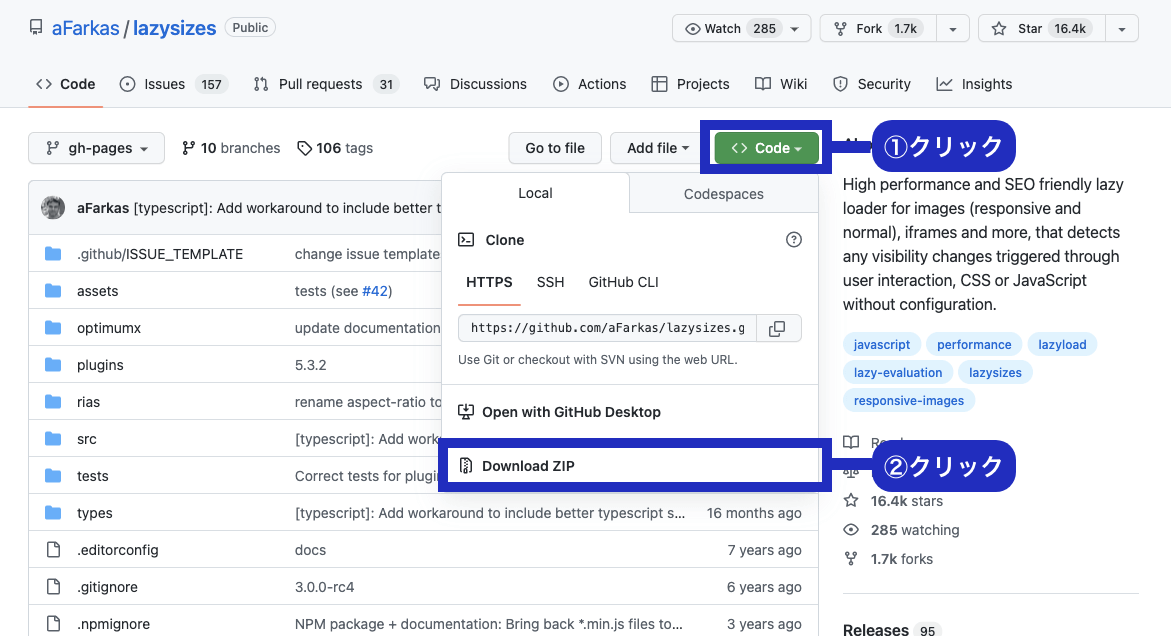1172x636 pixels.
Task: Open the Security tab
Action: click(872, 84)
